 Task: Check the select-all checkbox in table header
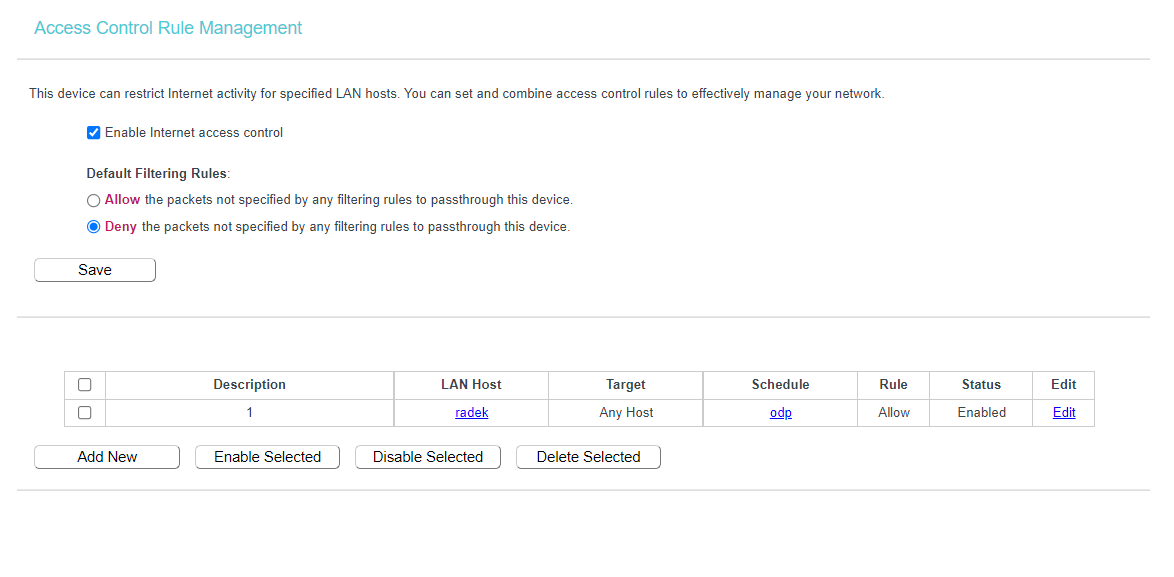(85, 385)
